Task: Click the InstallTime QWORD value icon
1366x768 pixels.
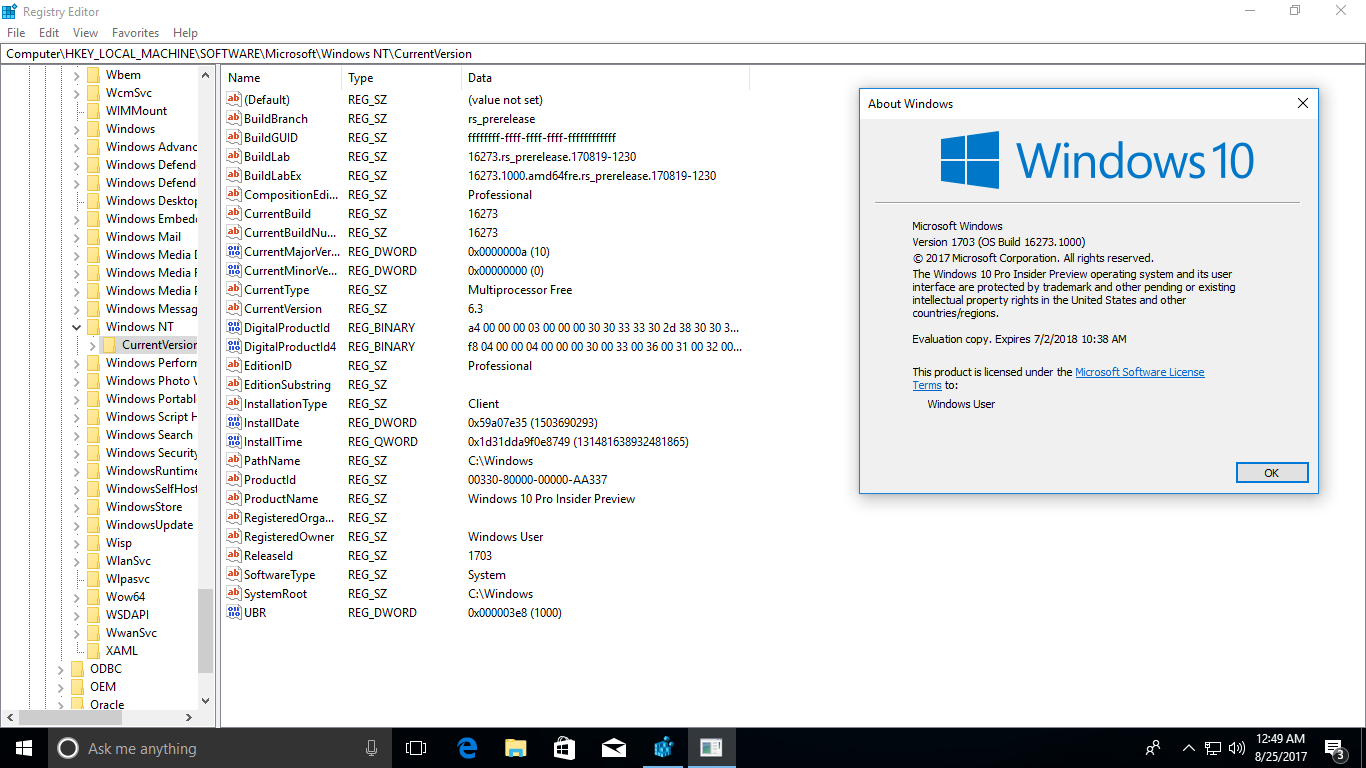Action: (x=234, y=441)
